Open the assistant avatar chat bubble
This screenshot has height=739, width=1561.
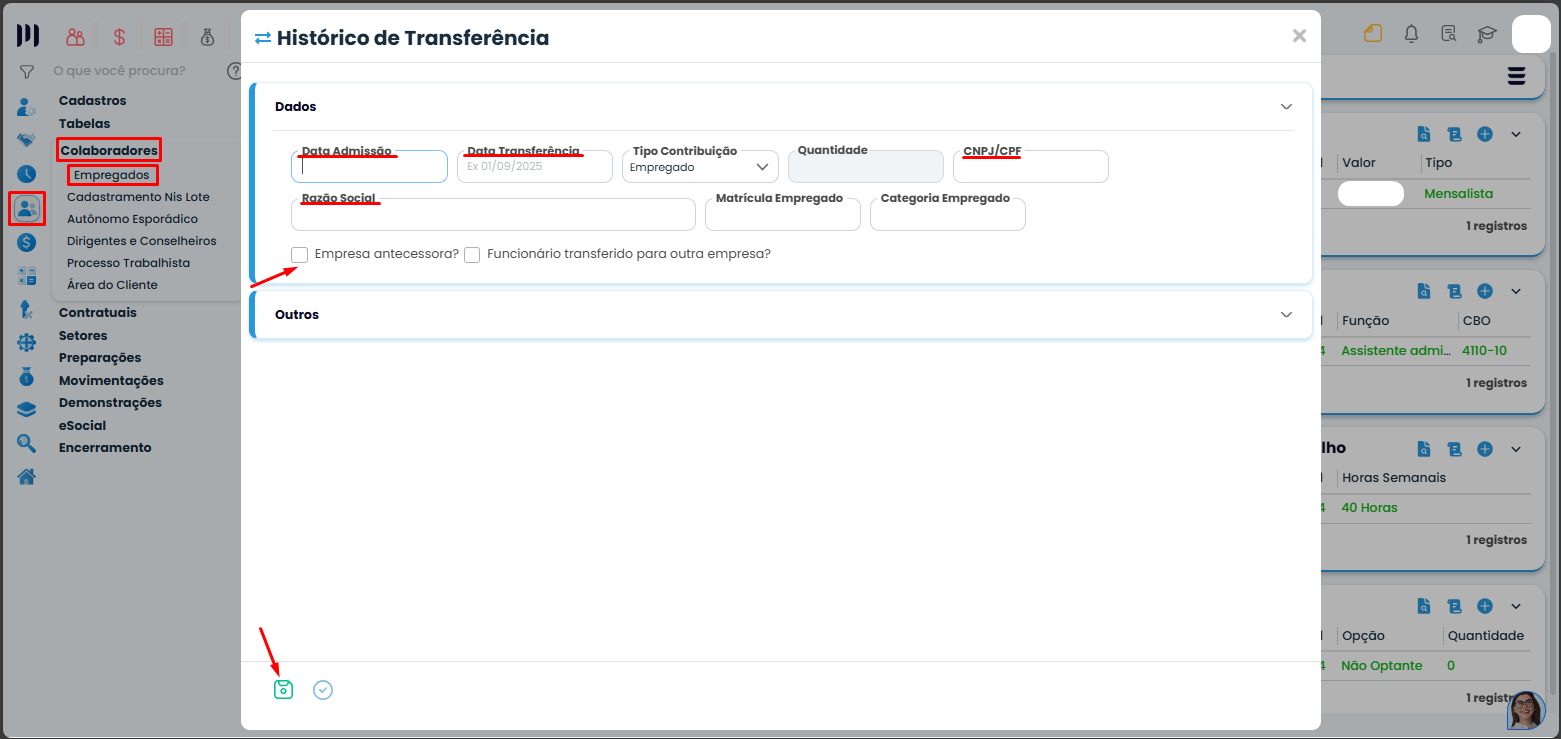coord(1526,709)
